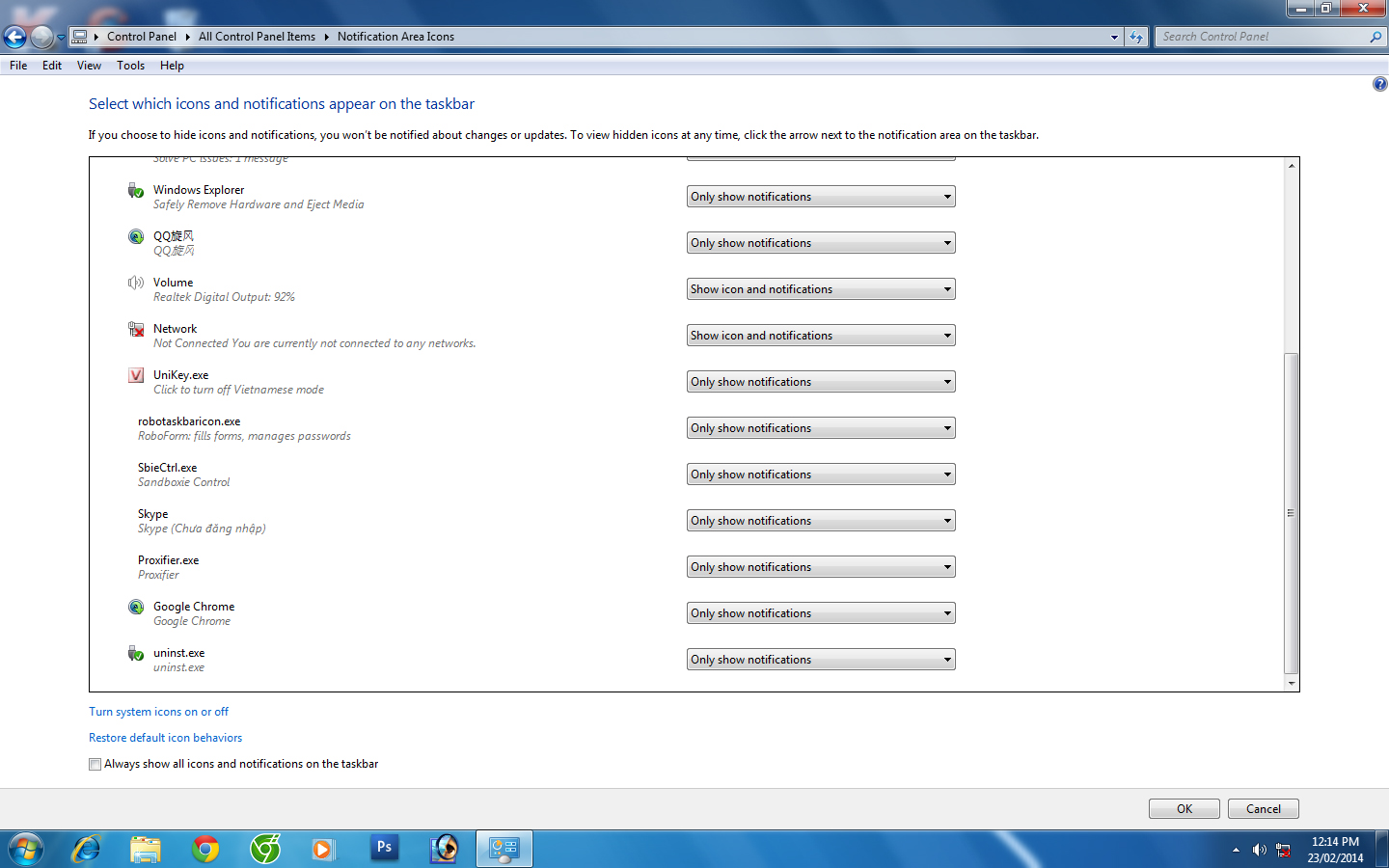Viewport: 1389px width, 868px height.
Task: Open the Volume behavior dropdown
Action: pyautogui.click(x=821, y=289)
